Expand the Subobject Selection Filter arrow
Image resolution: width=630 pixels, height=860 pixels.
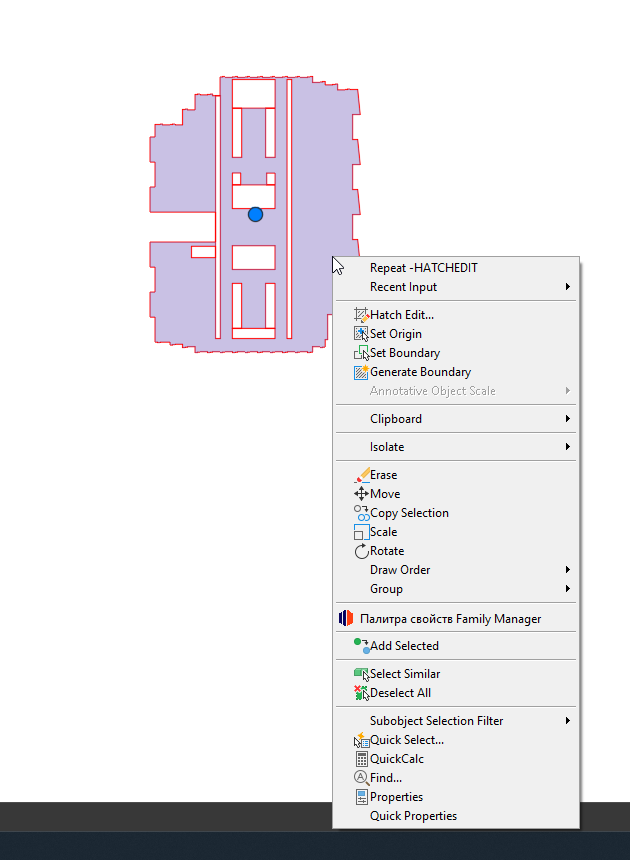(568, 721)
